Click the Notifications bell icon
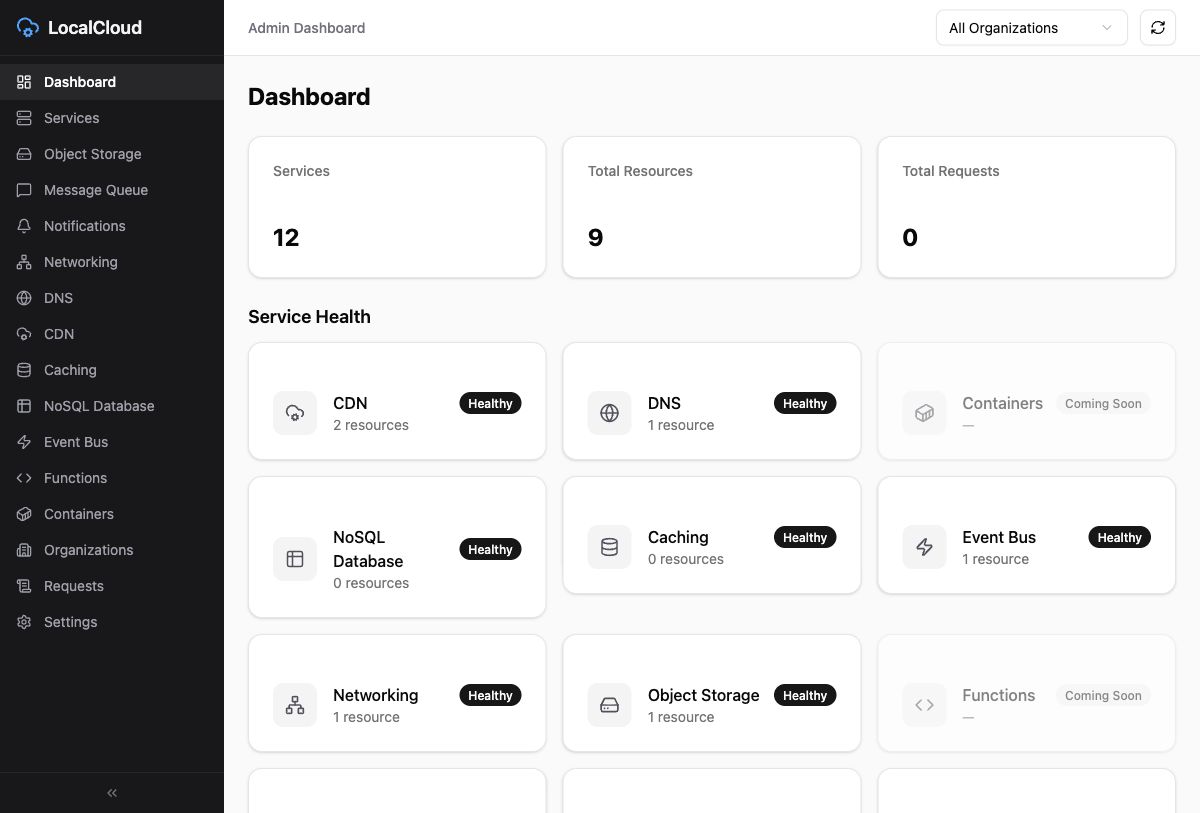Image resolution: width=1200 pixels, height=813 pixels. pos(22,226)
